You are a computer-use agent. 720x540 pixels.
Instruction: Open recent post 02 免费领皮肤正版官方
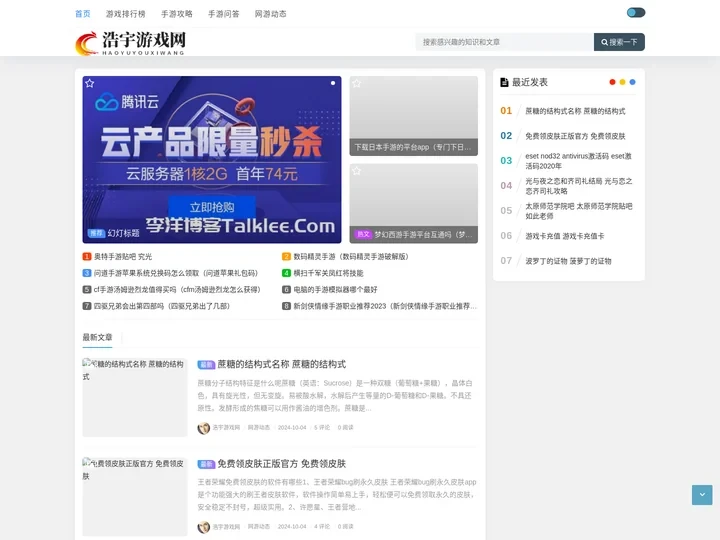575,136
